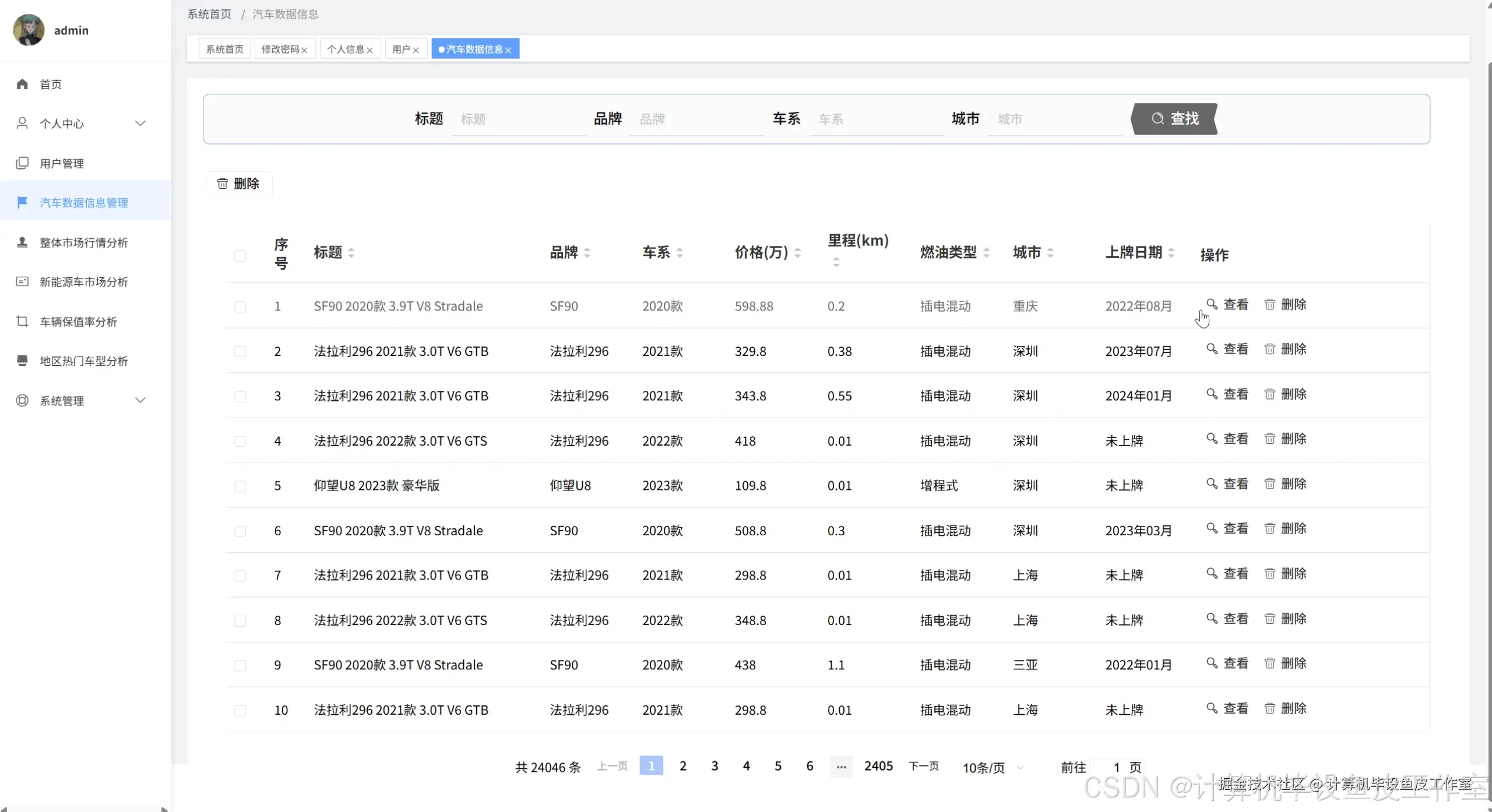Open the 10条/页 page size dropdown
The image size is (1492, 812).
[992, 768]
